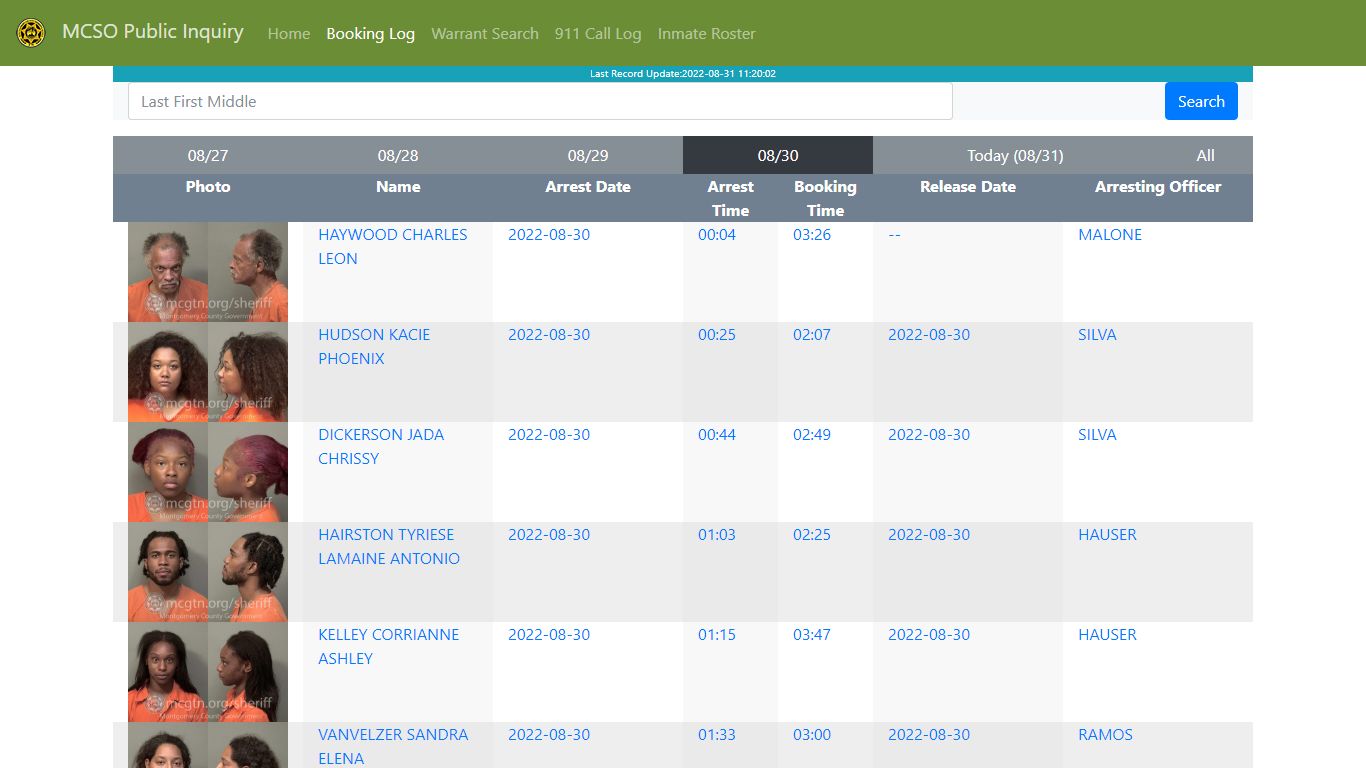1366x768 pixels.
Task: Click booking time 02:25
Action: coord(812,534)
